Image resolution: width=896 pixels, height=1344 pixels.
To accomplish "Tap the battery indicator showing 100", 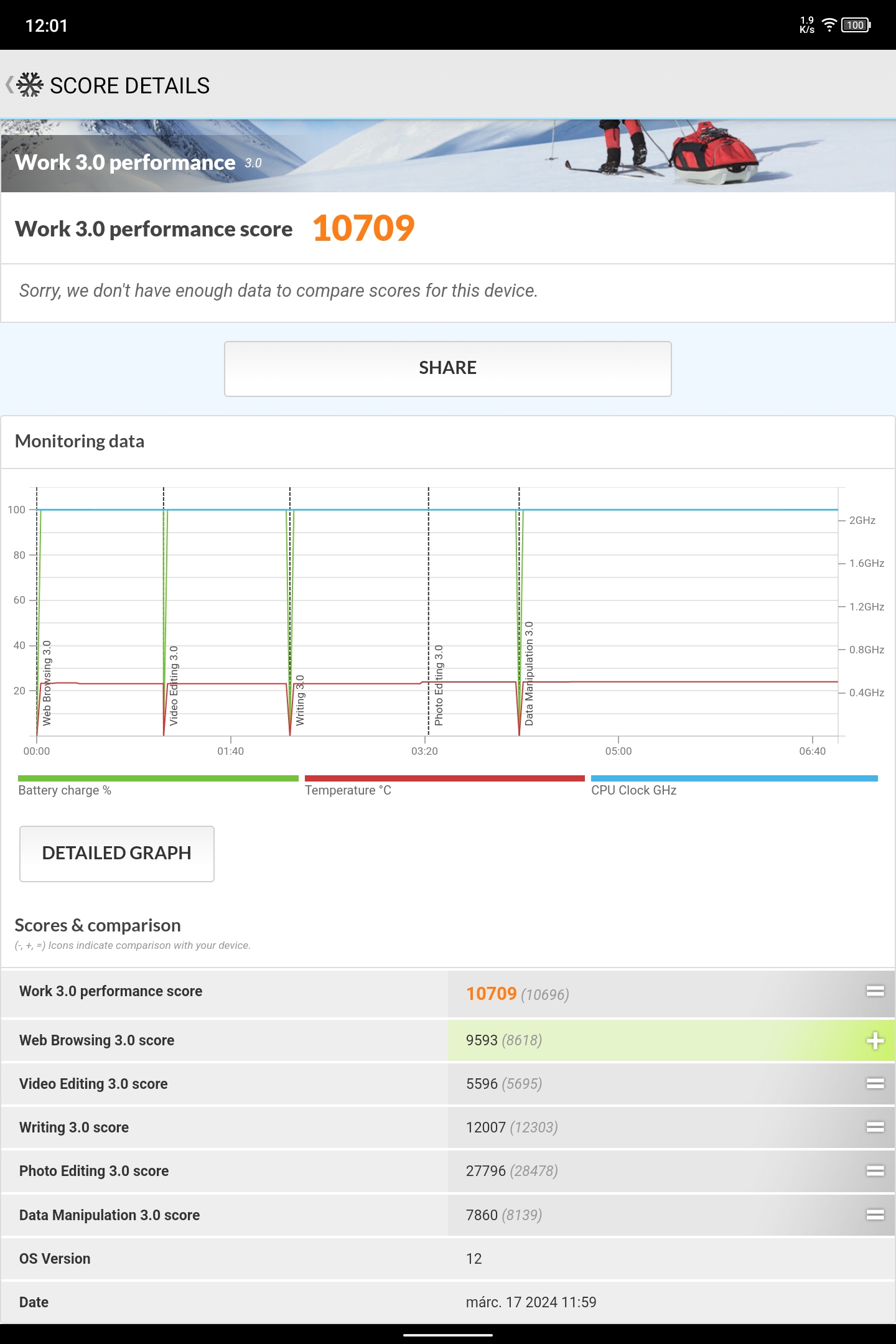I will click(856, 25).
